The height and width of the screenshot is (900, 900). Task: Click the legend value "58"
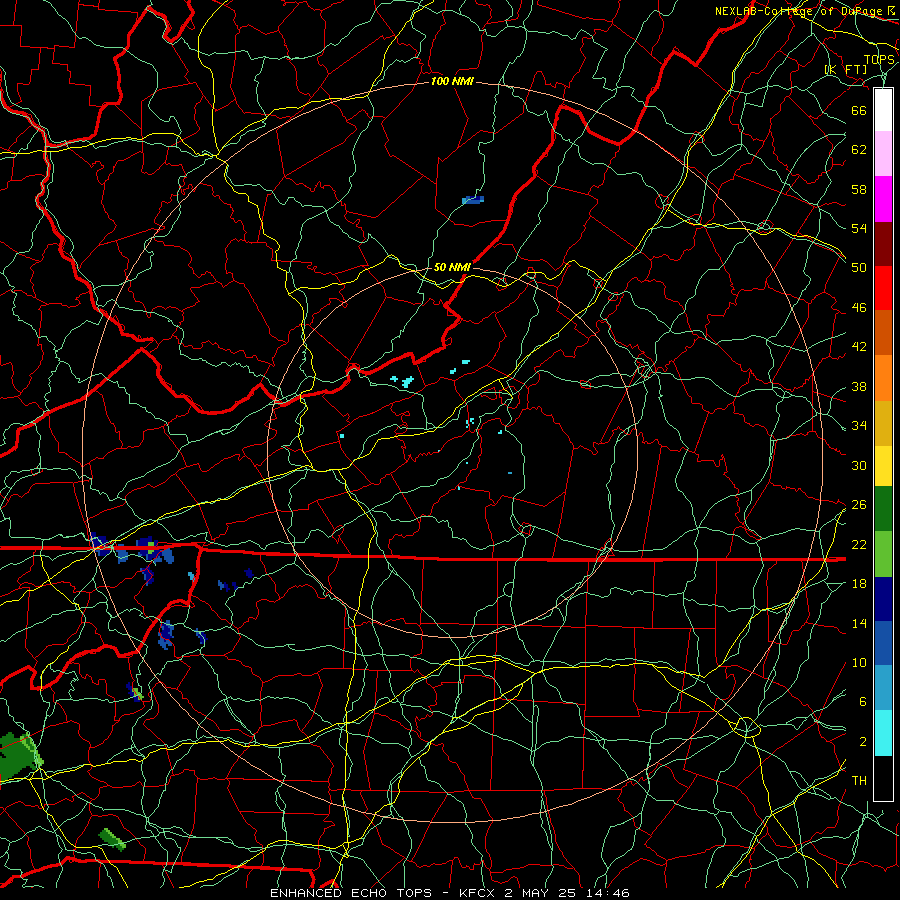(x=859, y=189)
